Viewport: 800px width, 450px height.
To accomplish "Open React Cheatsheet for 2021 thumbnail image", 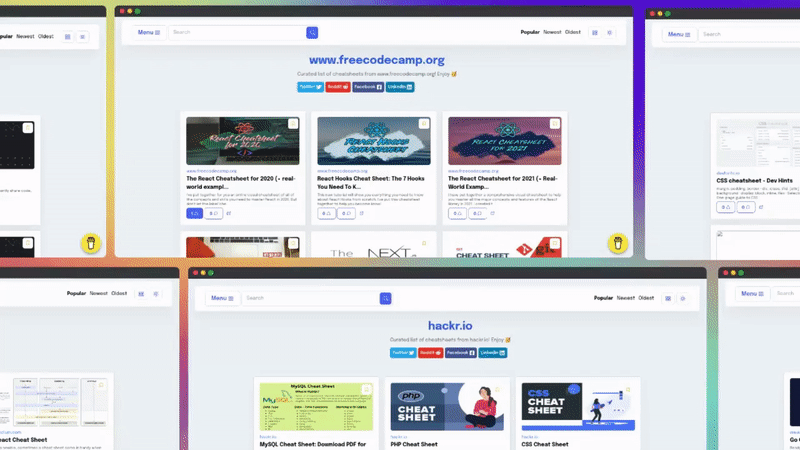I will pos(505,141).
